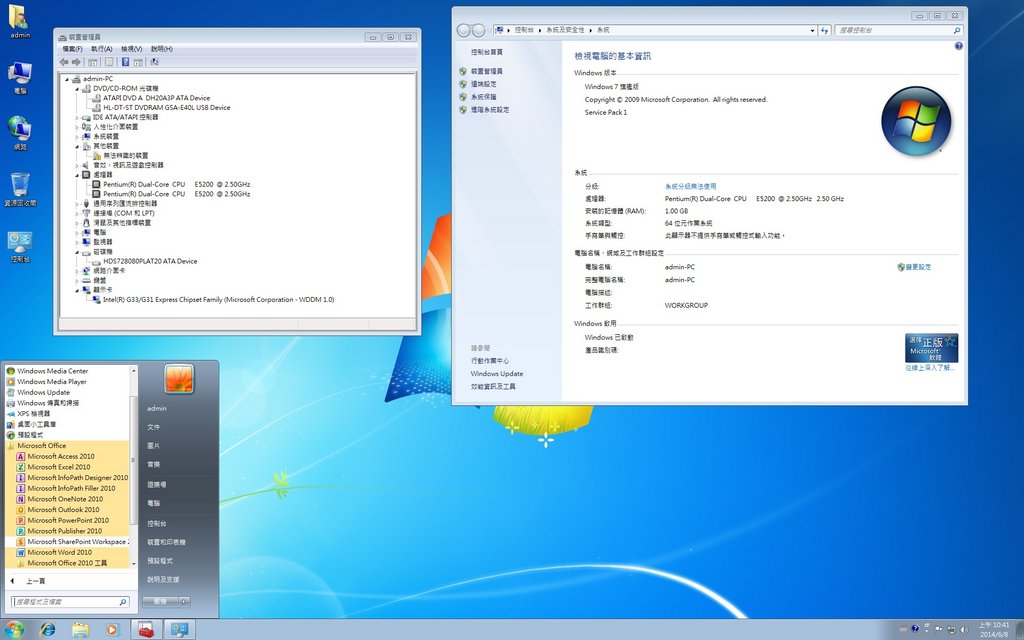Expand the IDE ATA/ATAPI 控制器 node
Image resolution: width=1024 pixels, height=640 pixels.
[x=76, y=117]
